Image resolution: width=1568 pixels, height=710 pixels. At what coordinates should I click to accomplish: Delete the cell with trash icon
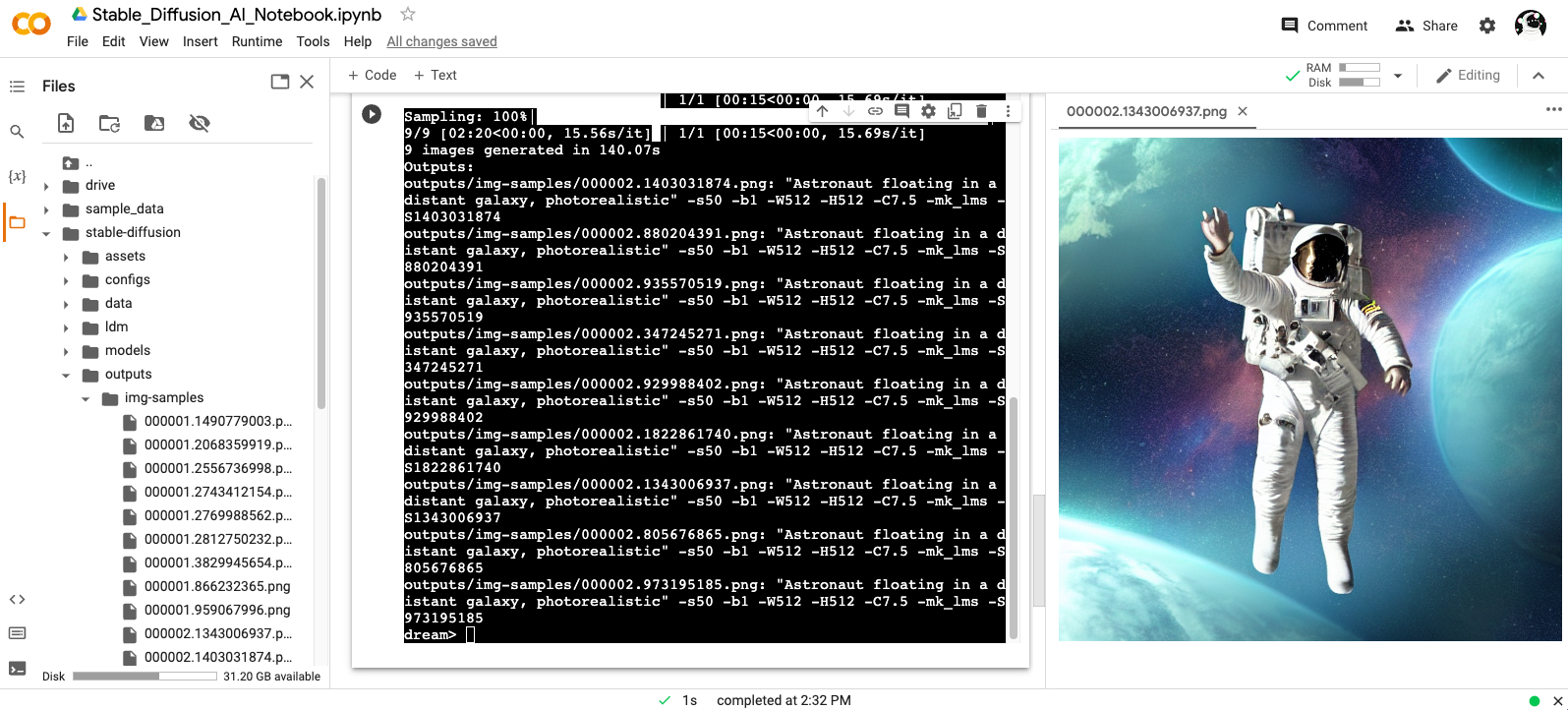(x=981, y=111)
